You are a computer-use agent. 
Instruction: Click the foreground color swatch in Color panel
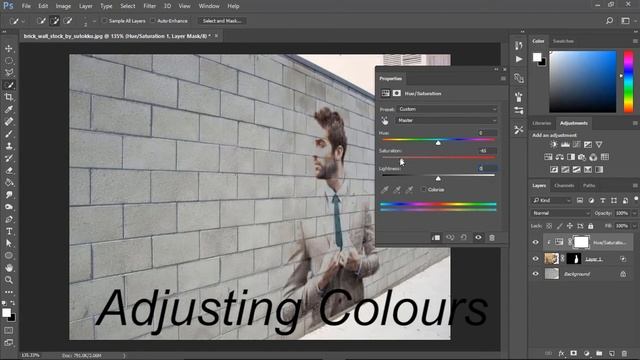(x=537, y=57)
